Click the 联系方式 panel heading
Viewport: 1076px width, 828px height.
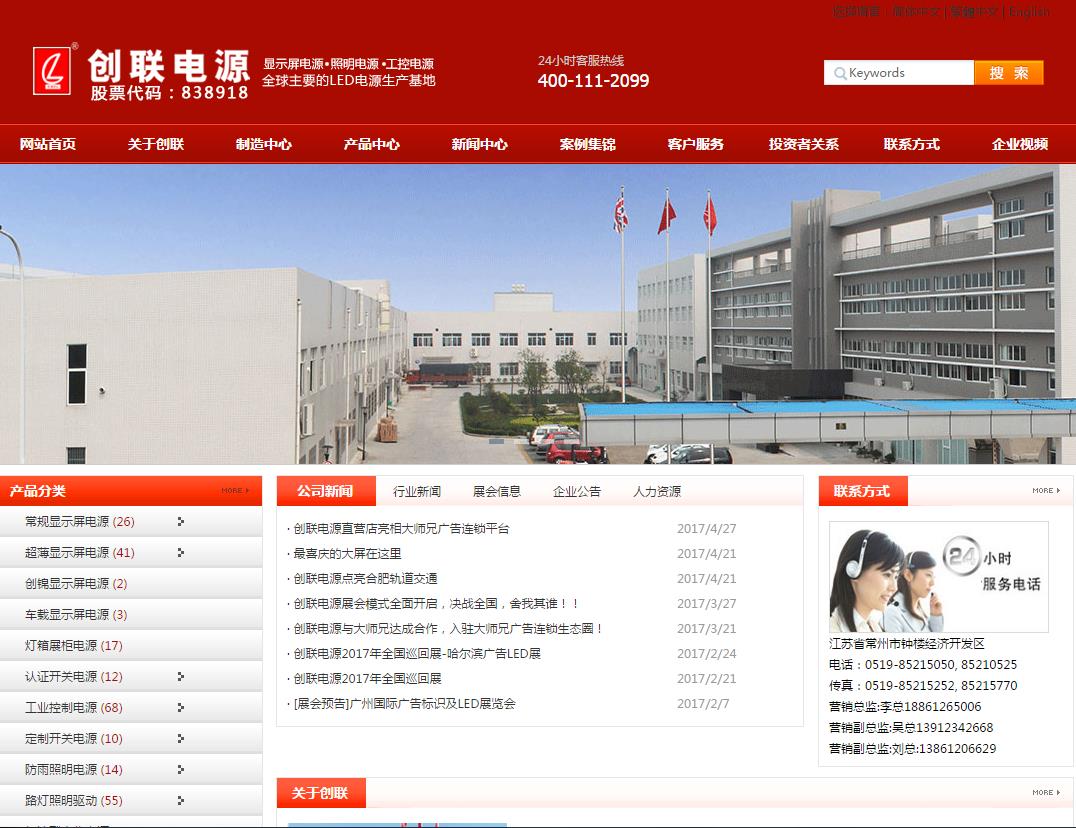click(861, 491)
